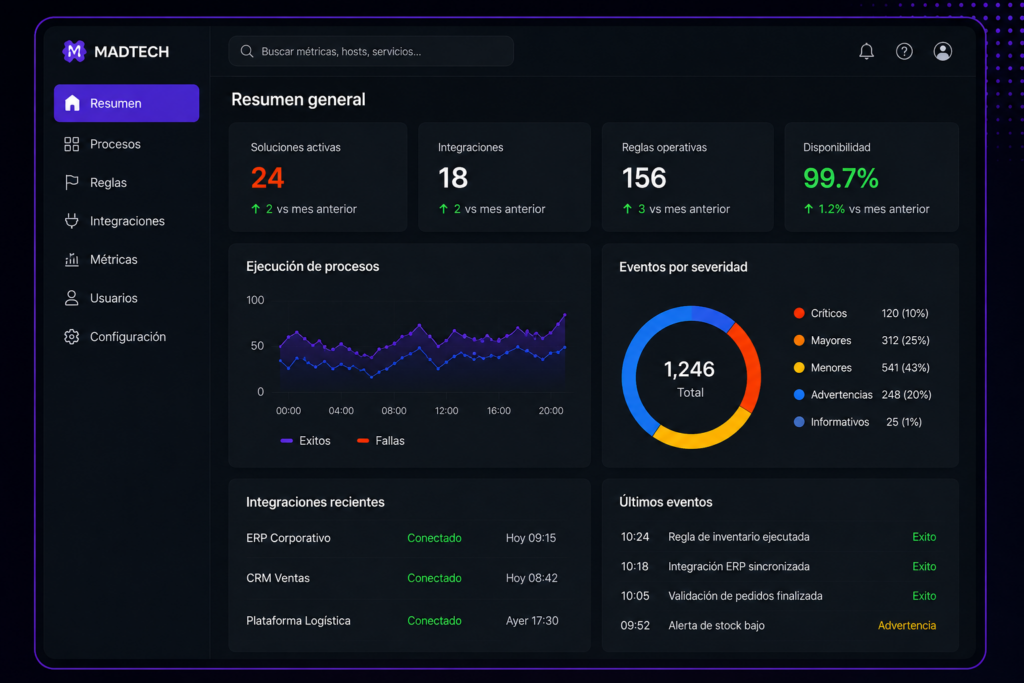This screenshot has width=1024, height=683.
Task: Click the chart icon beside Métricas
Action: click(72, 260)
